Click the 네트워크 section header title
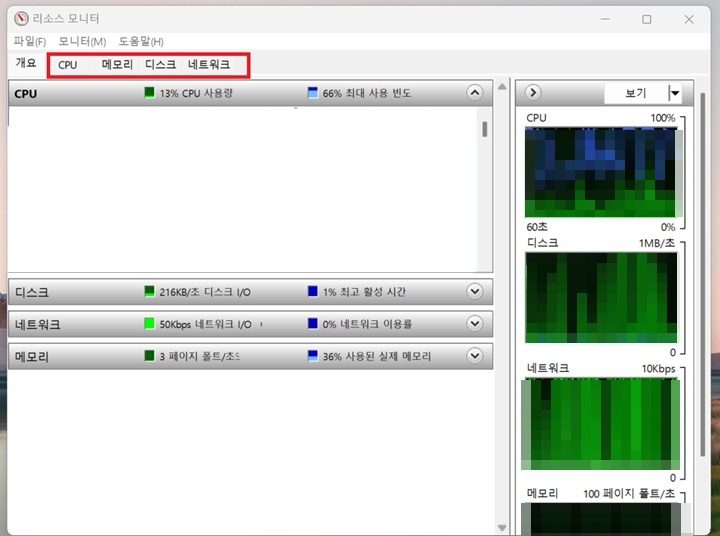This screenshot has height=536, width=720. tap(38, 324)
